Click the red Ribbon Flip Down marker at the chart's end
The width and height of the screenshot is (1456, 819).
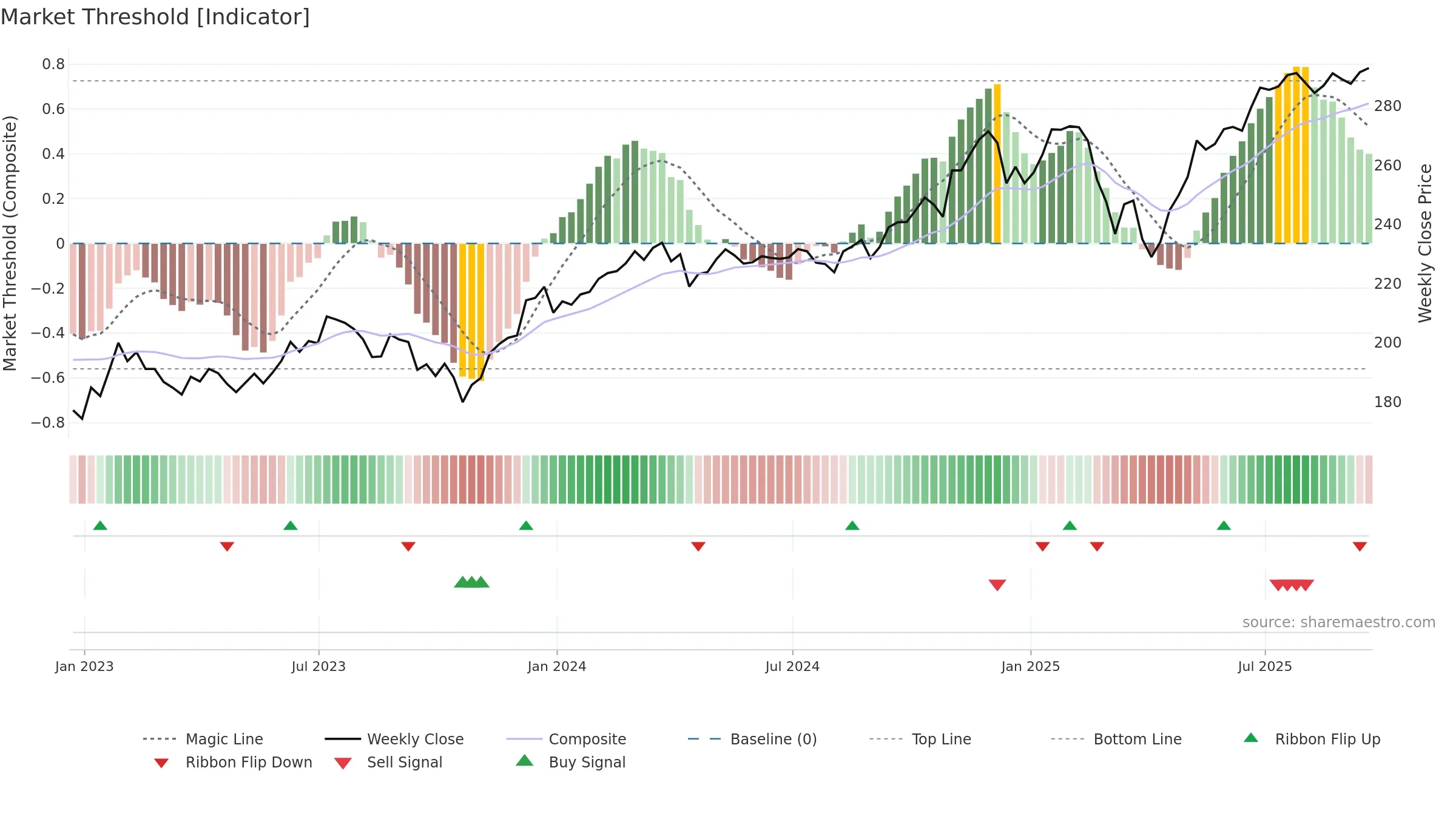click(x=1360, y=546)
